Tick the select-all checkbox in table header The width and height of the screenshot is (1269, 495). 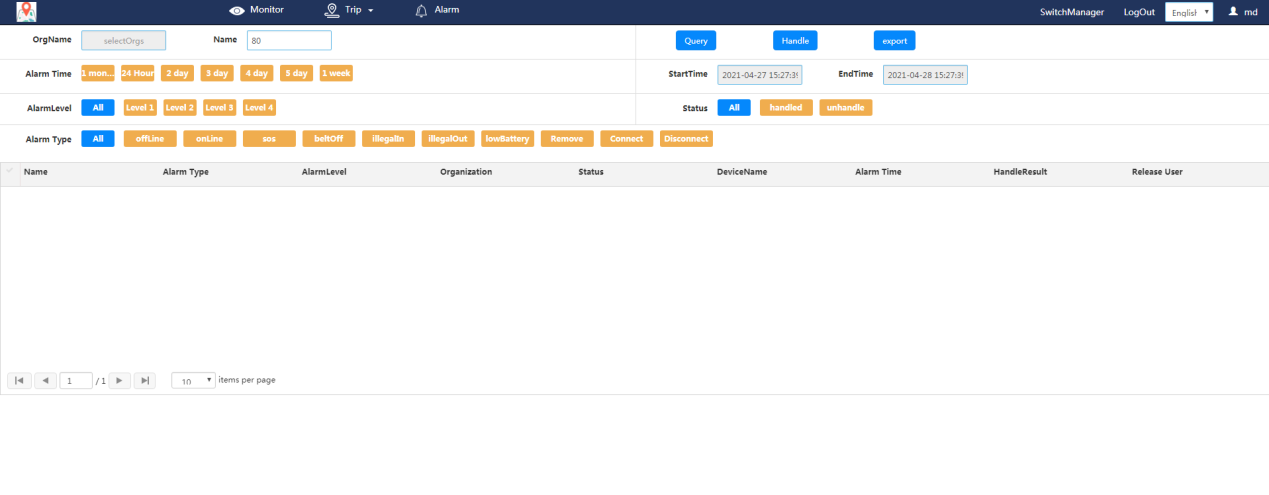click(x=10, y=172)
